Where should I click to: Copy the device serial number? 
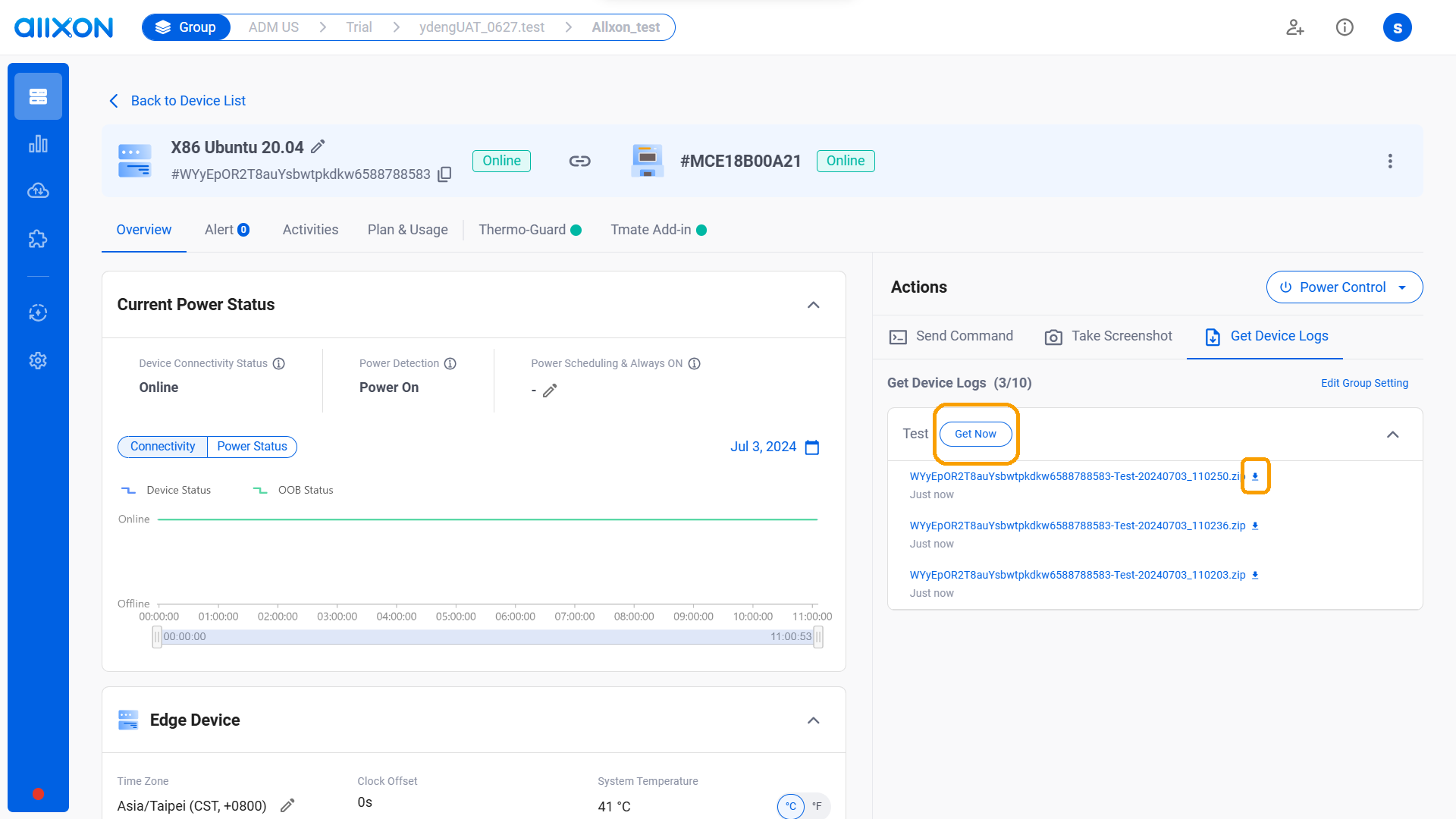point(445,174)
